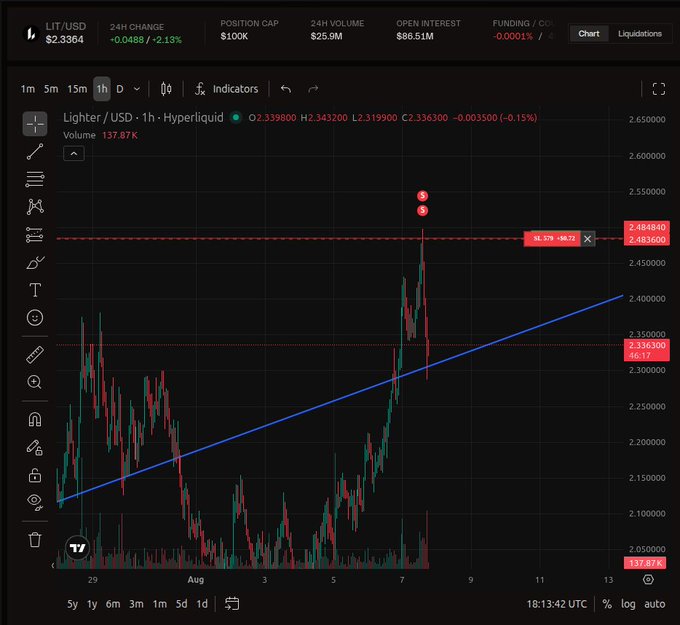
Task: Click the LIT/USD symbol name
Action: click(x=65, y=26)
